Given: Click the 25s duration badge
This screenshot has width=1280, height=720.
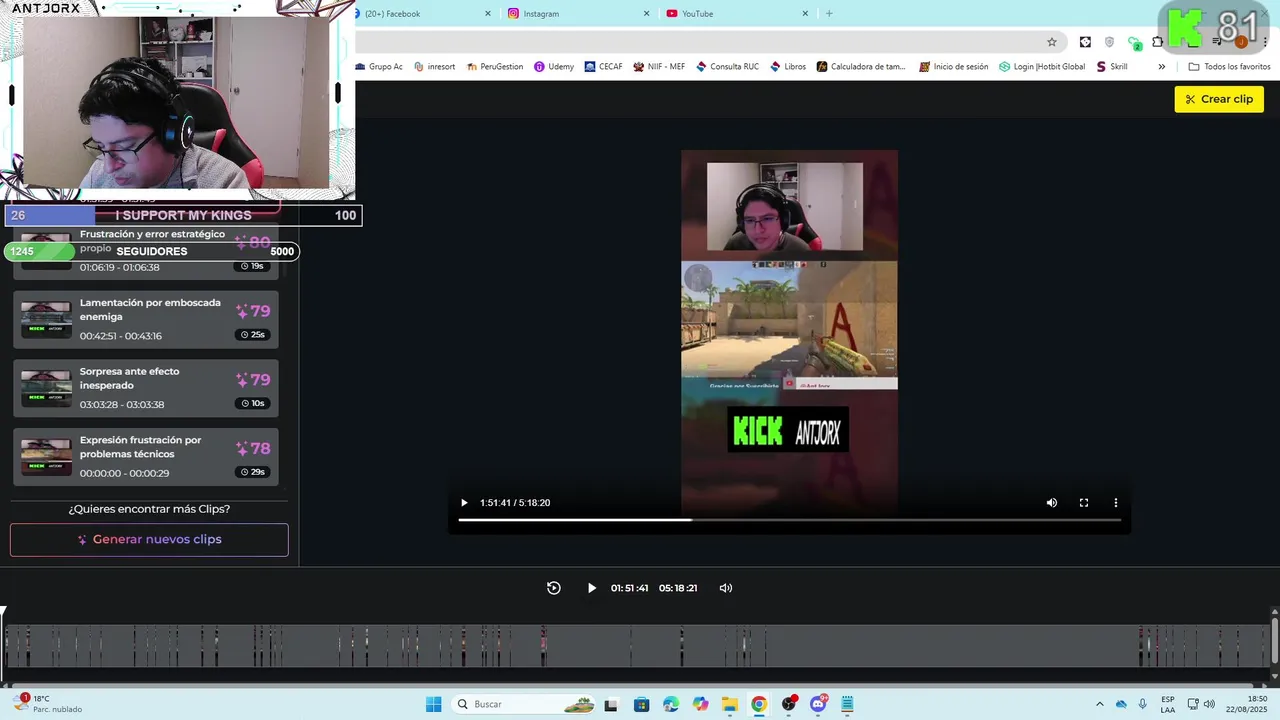Looking at the screenshot, I should tap(252, 334).
